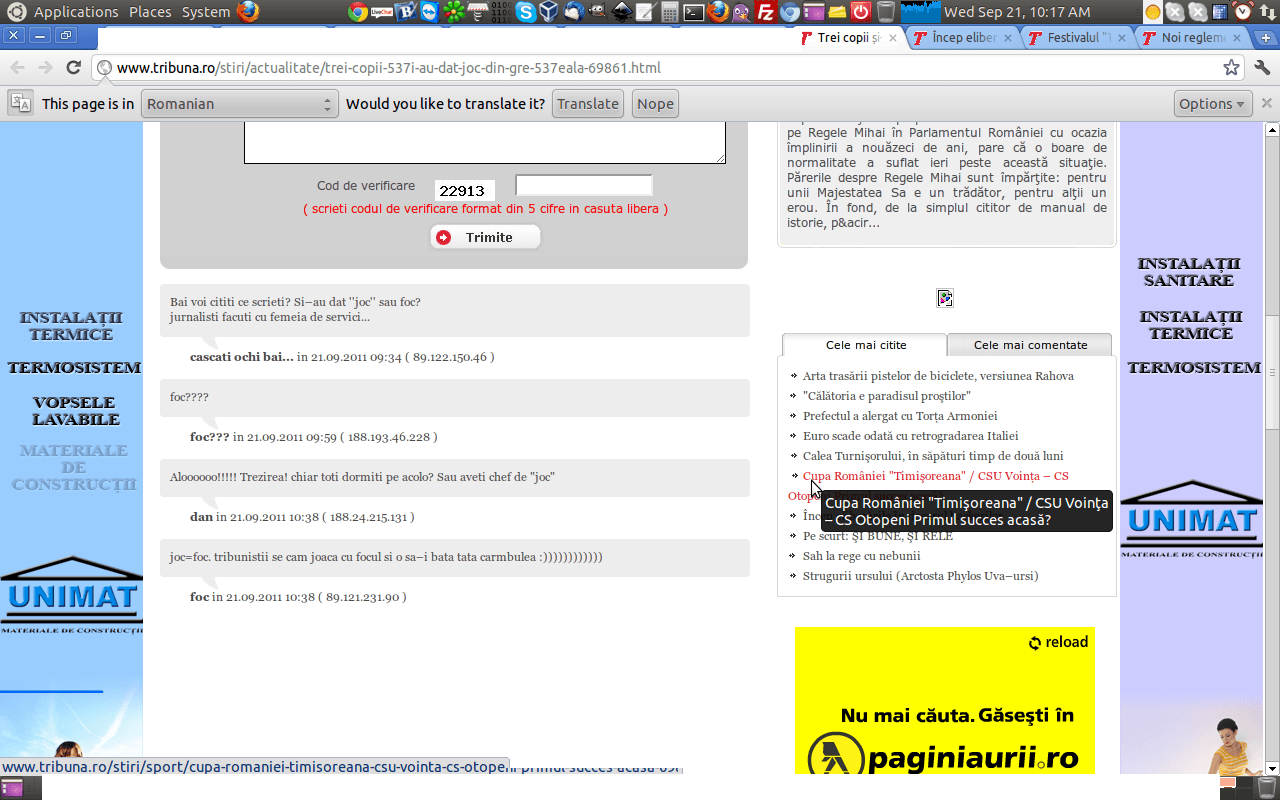This screenshot has width=1280, height=800.
Task: Open VirtualBox from the panel launcher
Action: coord(549,12)
